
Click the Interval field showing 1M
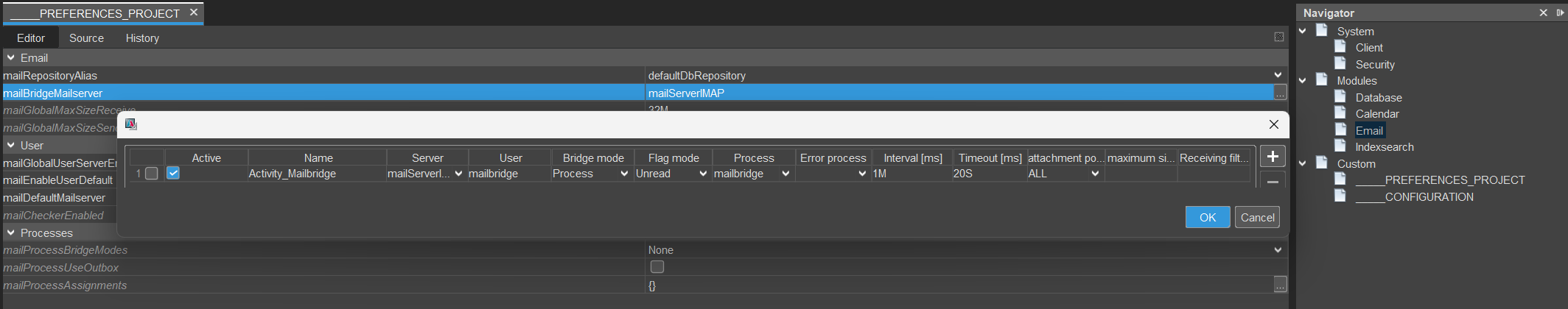911,174
